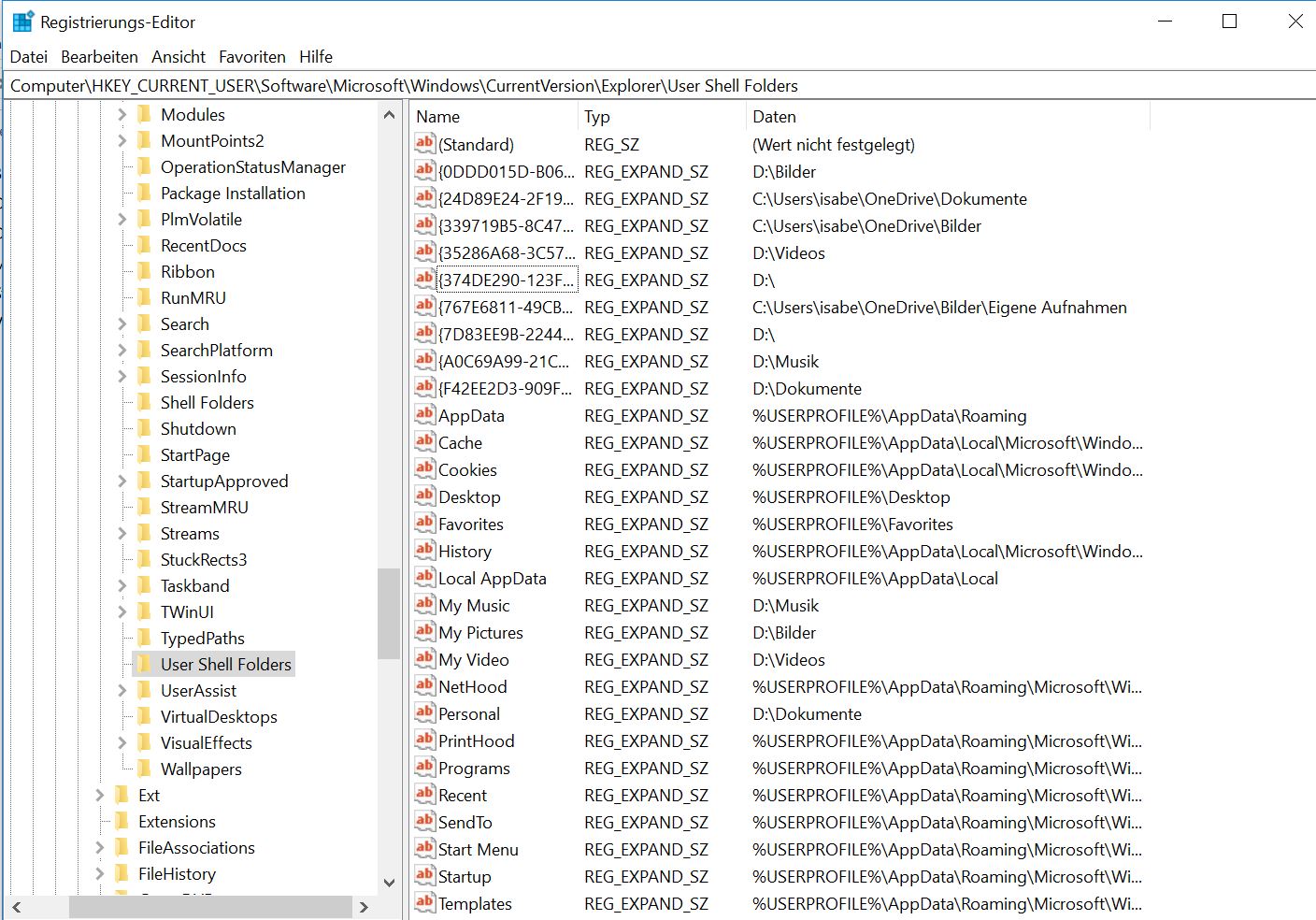Image resolution: width=1316 pixels, height=920 pixels.
Task: Click the value icon for SendTo
Action: pyautogui.click(x=425, y=822)
